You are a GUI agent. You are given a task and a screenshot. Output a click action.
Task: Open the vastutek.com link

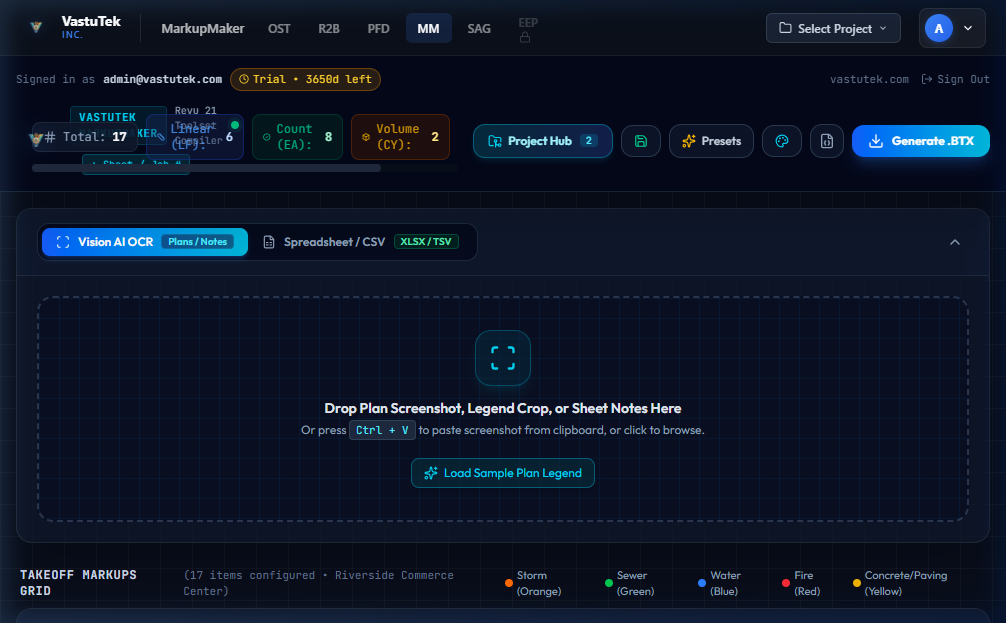pos(869,79)
